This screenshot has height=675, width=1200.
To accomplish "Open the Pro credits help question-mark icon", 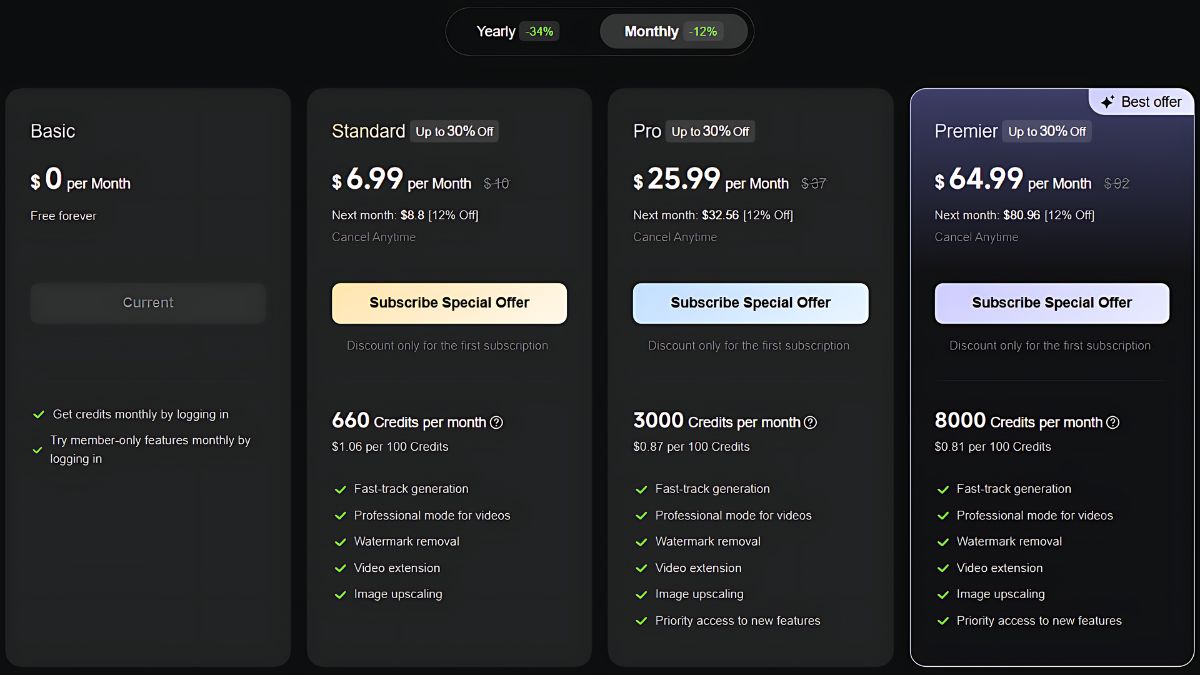I will pyautogui.click(x=810, y=422).
